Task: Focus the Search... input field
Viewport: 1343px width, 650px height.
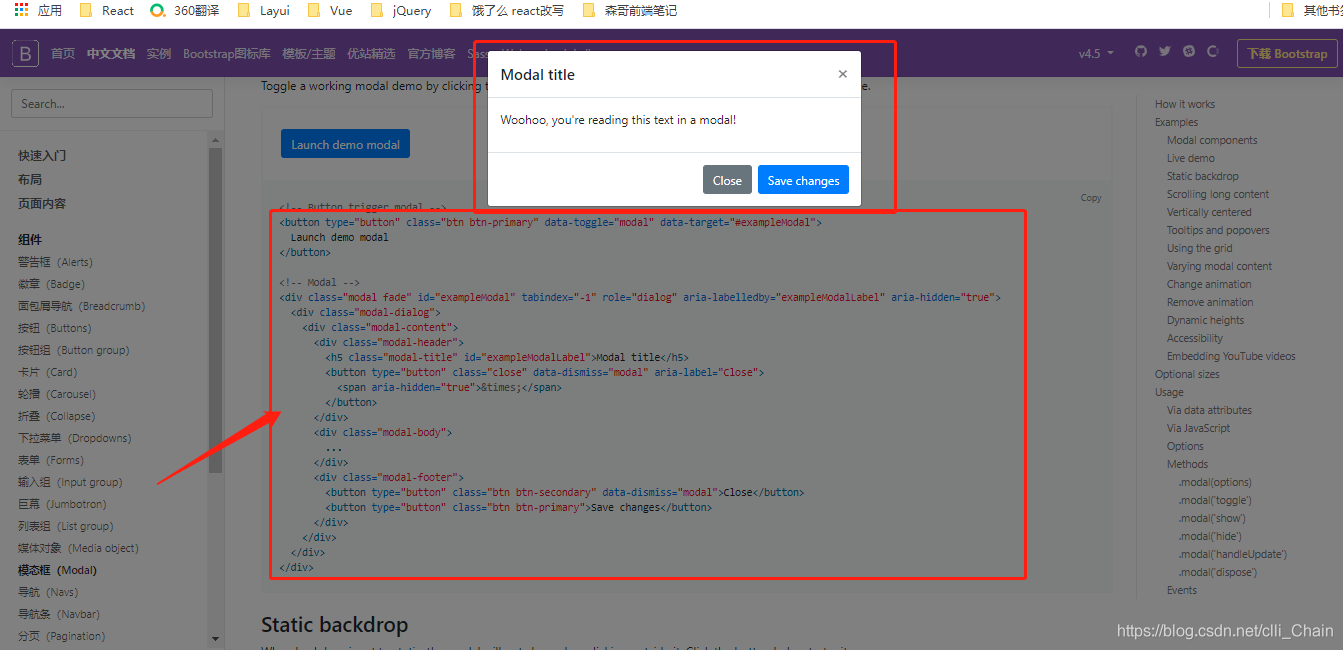Action: click(x=112, y=103)
